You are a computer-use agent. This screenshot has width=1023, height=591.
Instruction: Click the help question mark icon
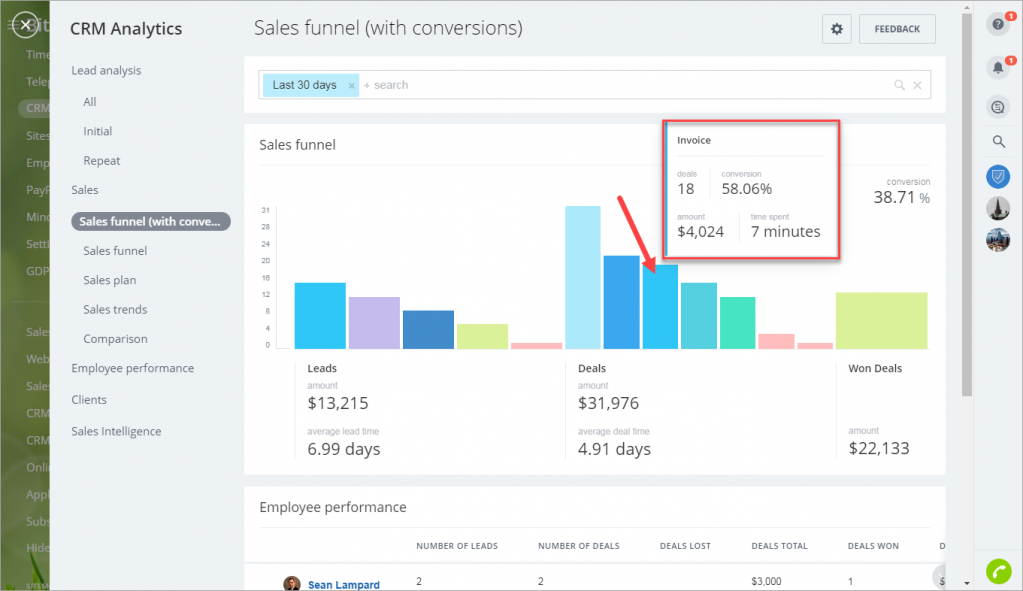tap(997, 26)
